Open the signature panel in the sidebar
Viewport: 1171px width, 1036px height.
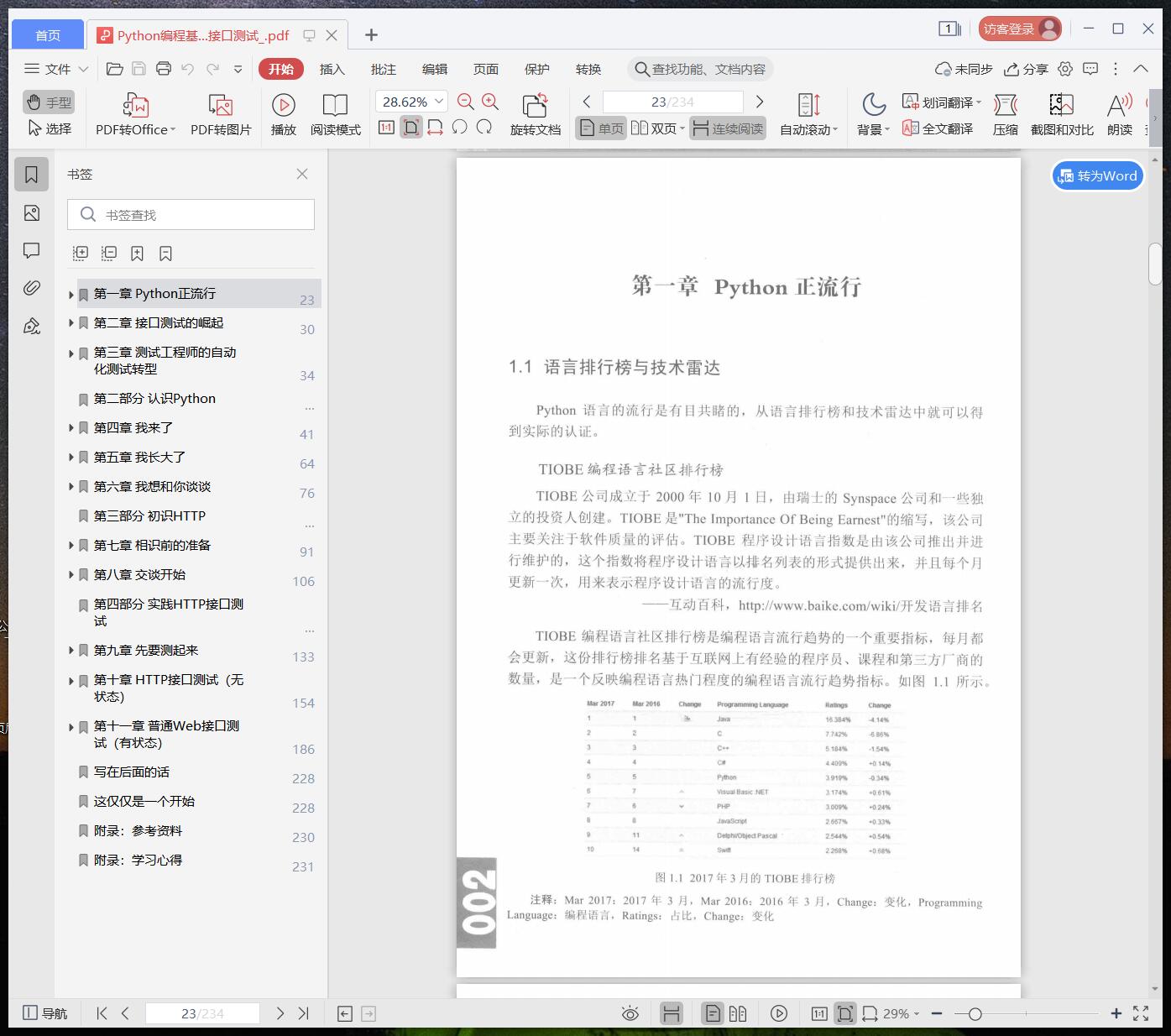click(32, 326)
